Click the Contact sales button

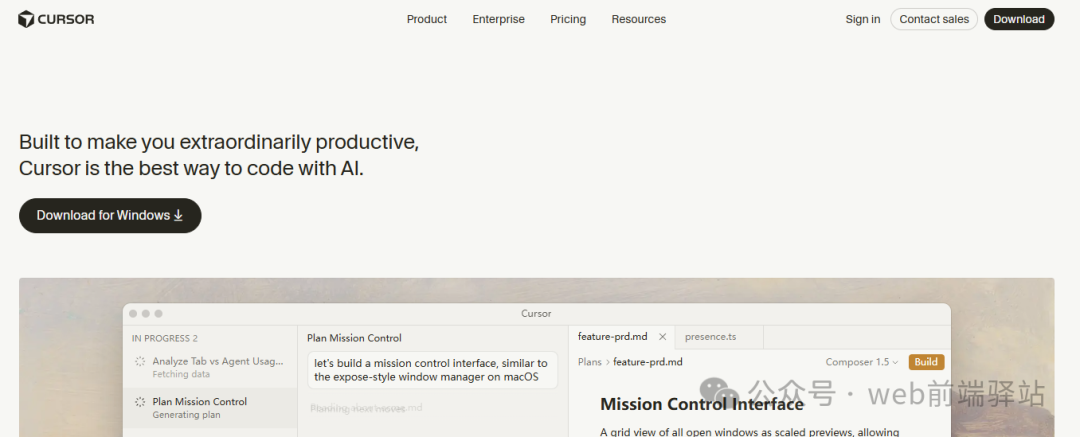click(x=933, y=19)
